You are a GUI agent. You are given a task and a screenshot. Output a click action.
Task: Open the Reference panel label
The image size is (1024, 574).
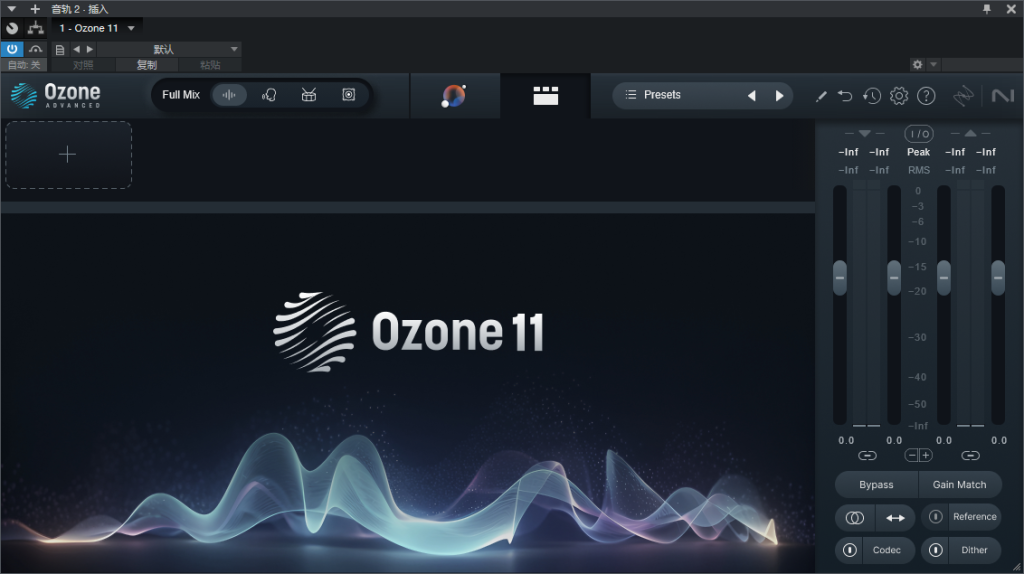[974, 517]
